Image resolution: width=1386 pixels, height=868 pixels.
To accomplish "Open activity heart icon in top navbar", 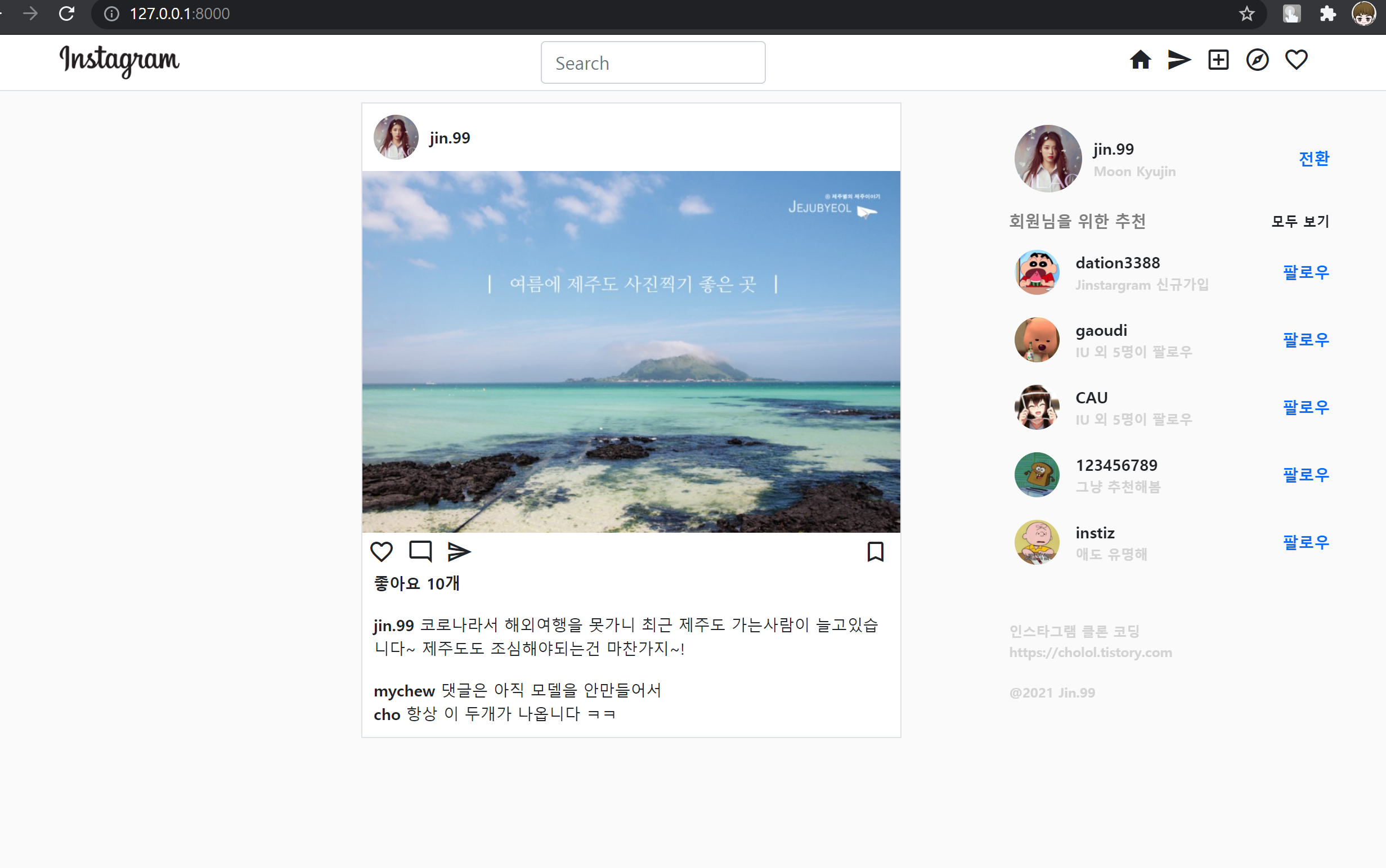I will (x=1297, y=60).
